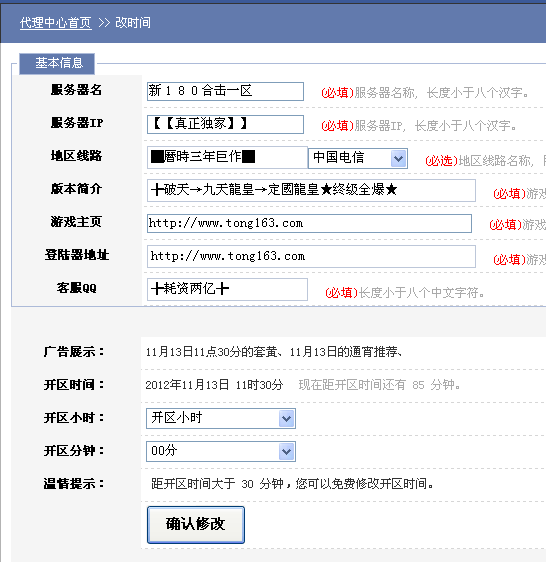
Task: Click the 广告展示 value text
Action: pos(274,352)
